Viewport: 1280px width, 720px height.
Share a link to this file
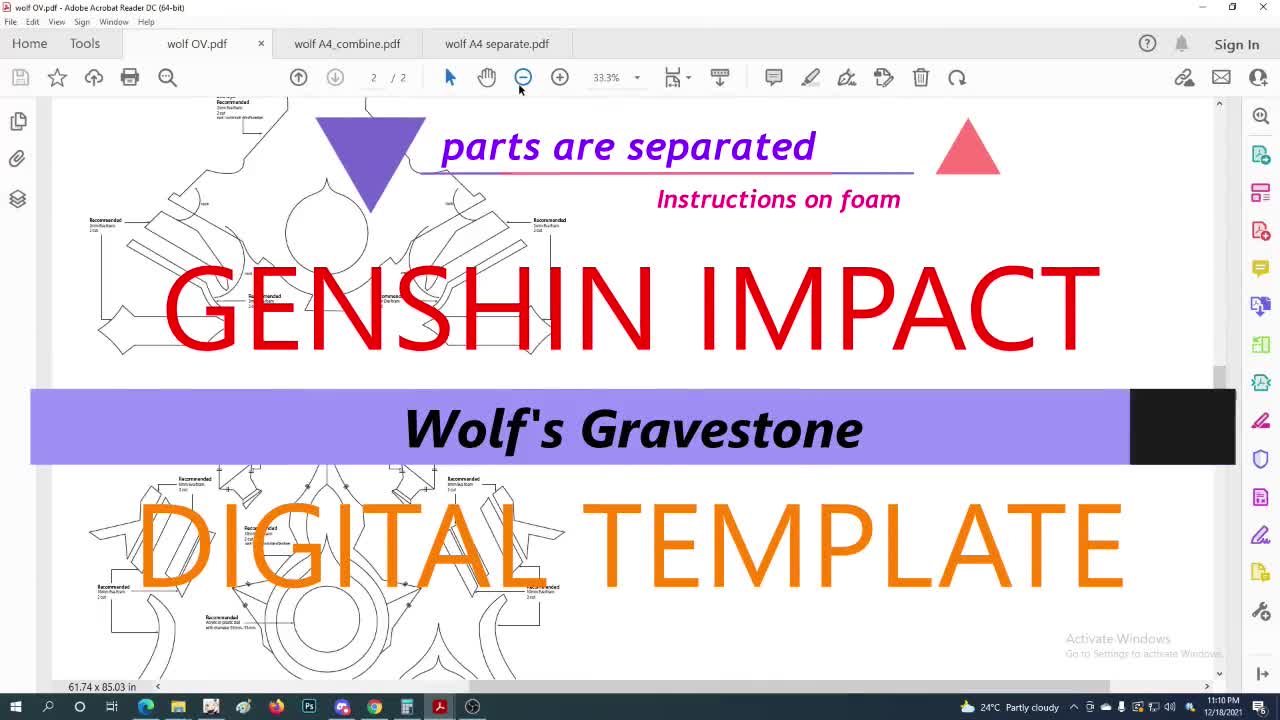point(1184,77)
